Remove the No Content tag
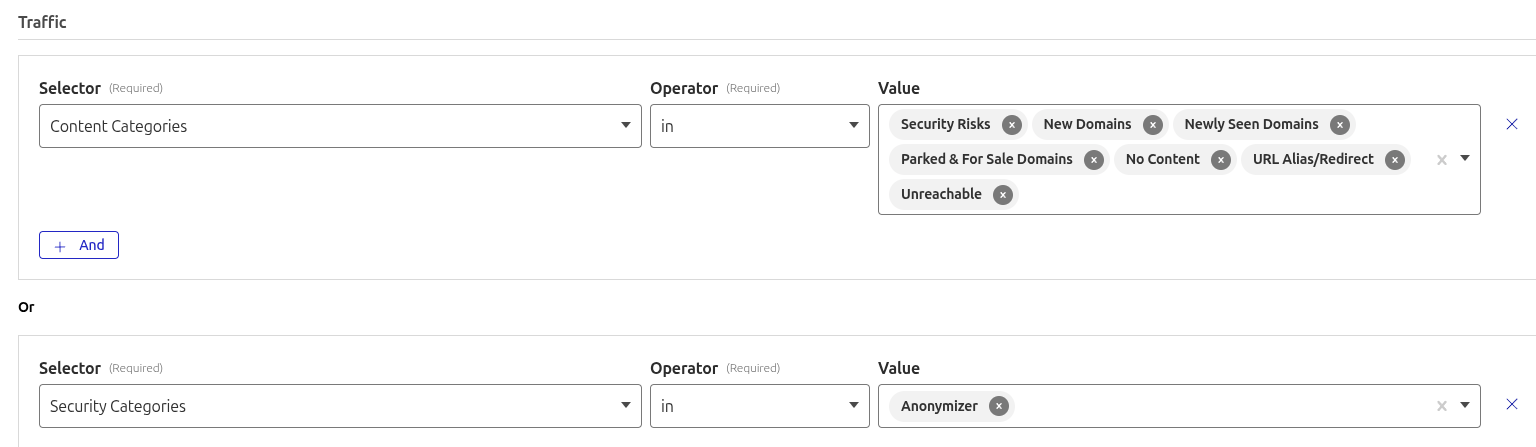The height and width of the screenshot is (447, 1536). coord(1220,160)
